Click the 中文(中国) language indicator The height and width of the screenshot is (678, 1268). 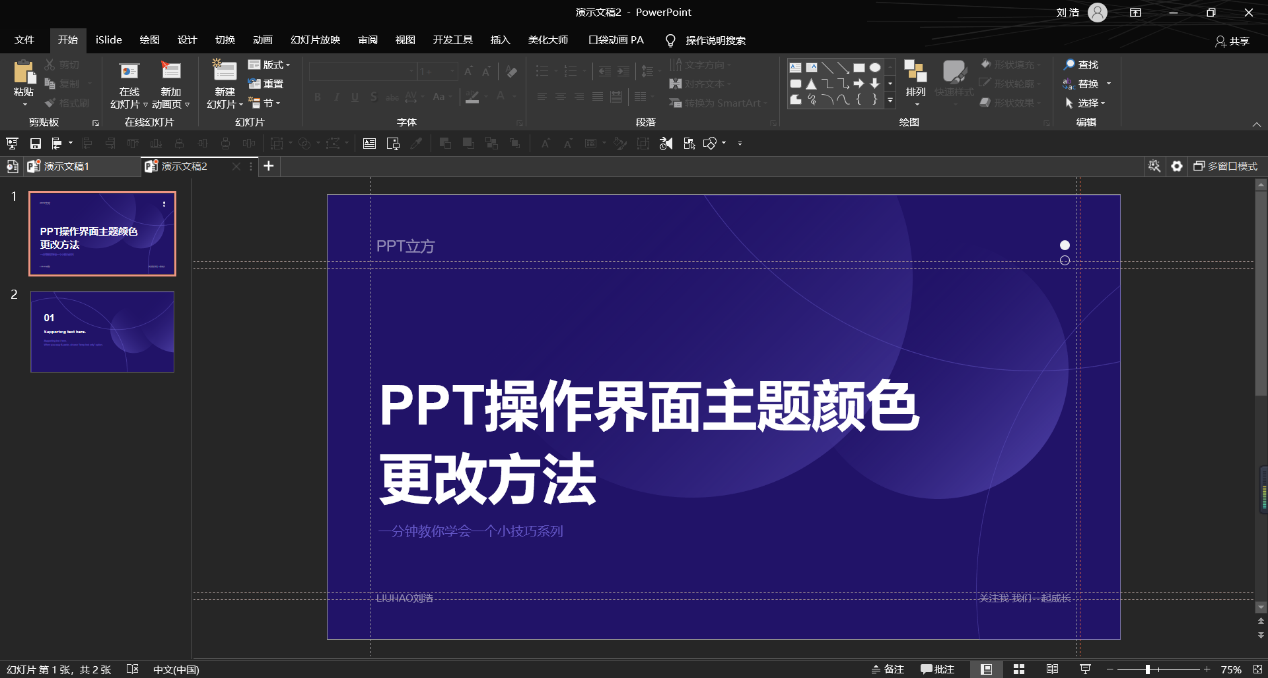[x=176, y=669]
